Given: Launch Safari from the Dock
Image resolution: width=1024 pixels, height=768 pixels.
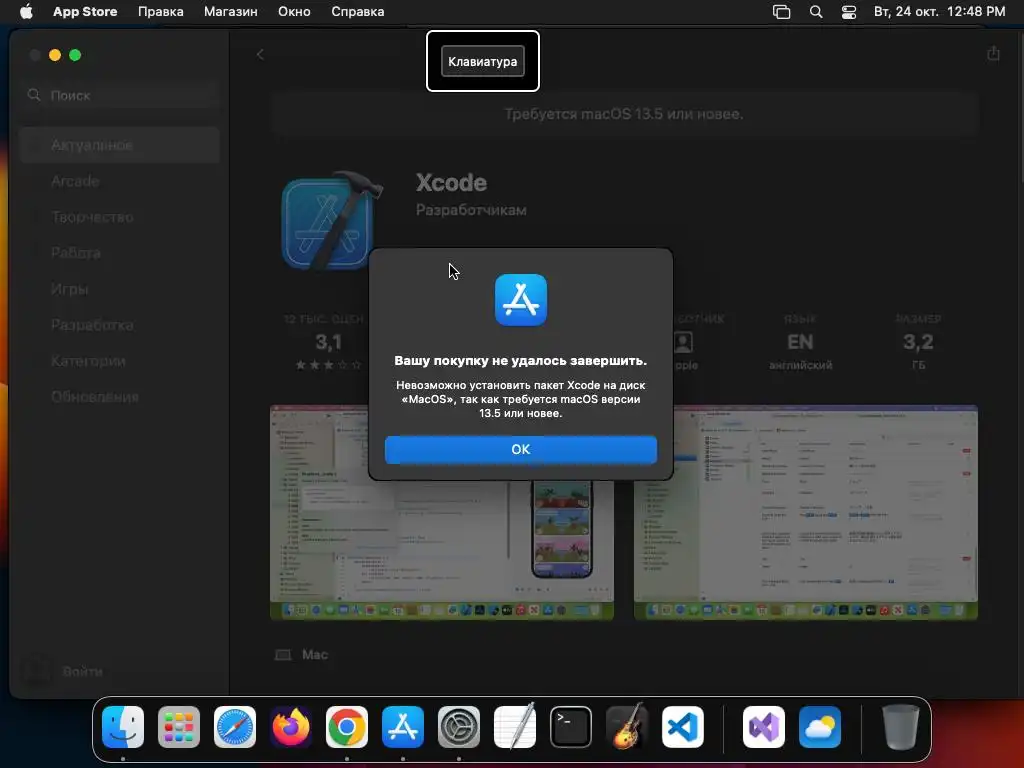Looking at the screenshot, I should tap(235, 727).
